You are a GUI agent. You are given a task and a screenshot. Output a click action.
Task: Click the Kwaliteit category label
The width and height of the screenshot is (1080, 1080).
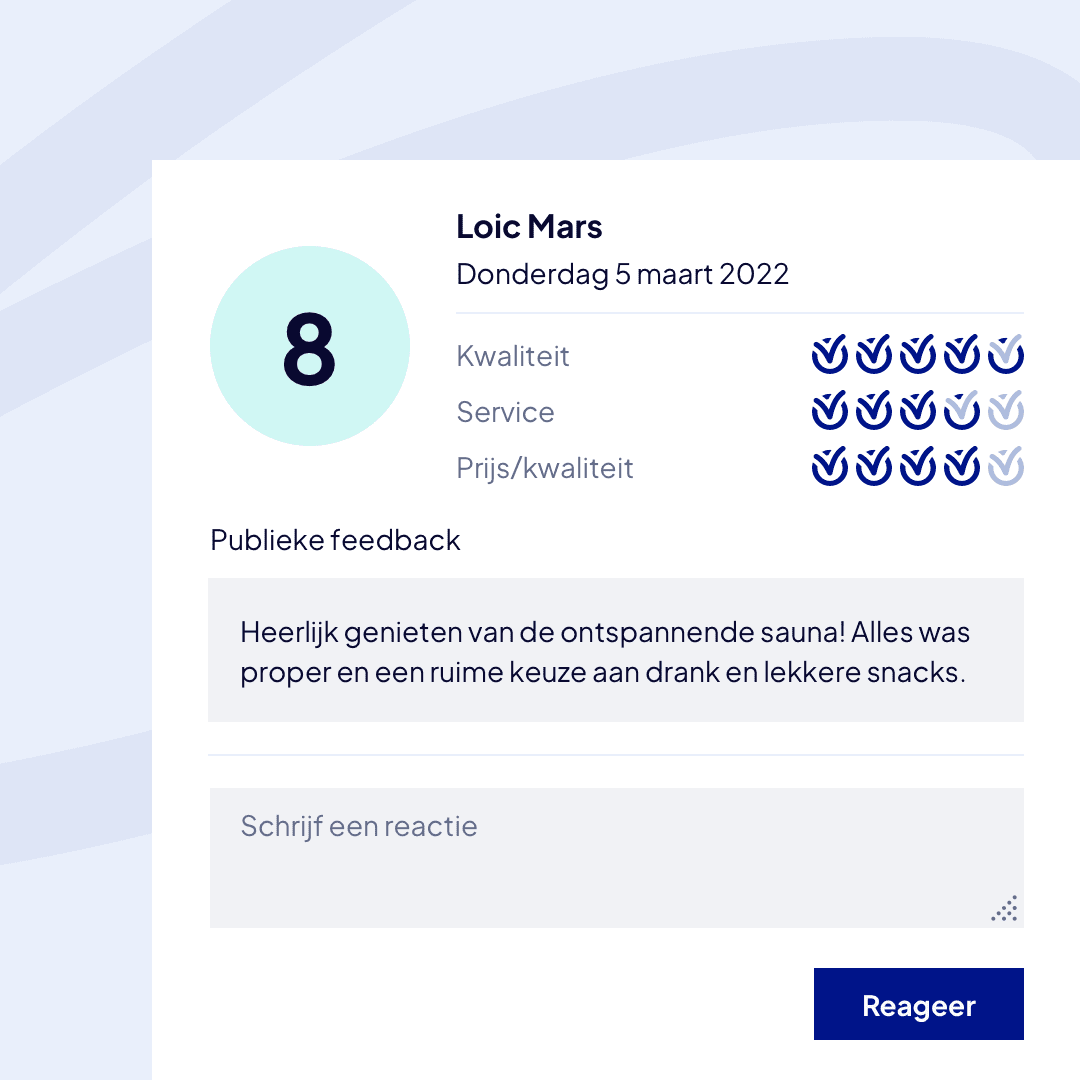(x=513, y=356)
